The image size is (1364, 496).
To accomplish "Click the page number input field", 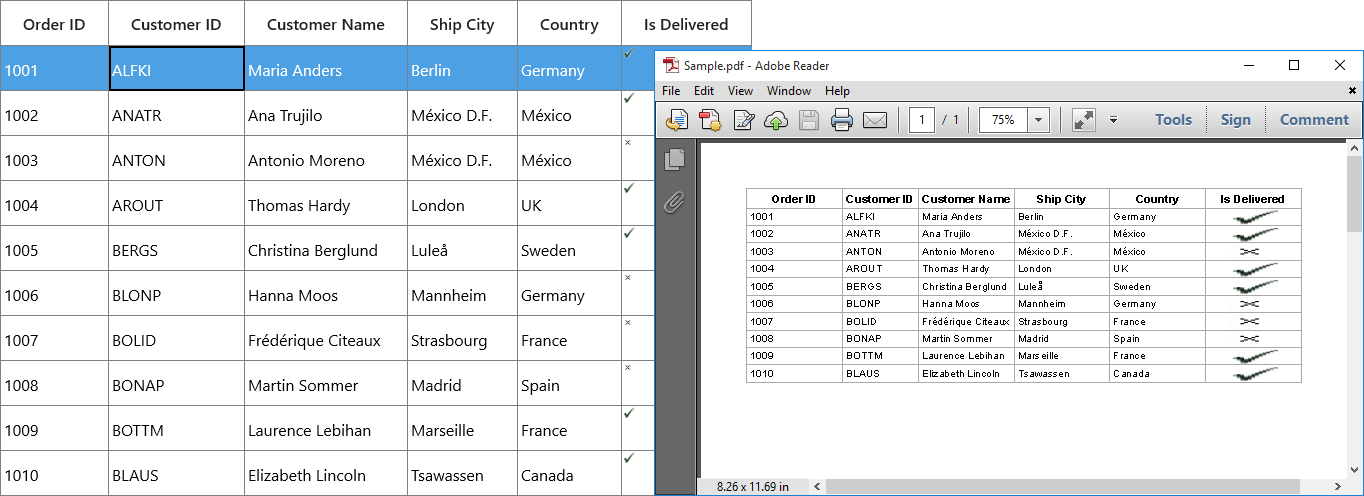I will 921,120.
